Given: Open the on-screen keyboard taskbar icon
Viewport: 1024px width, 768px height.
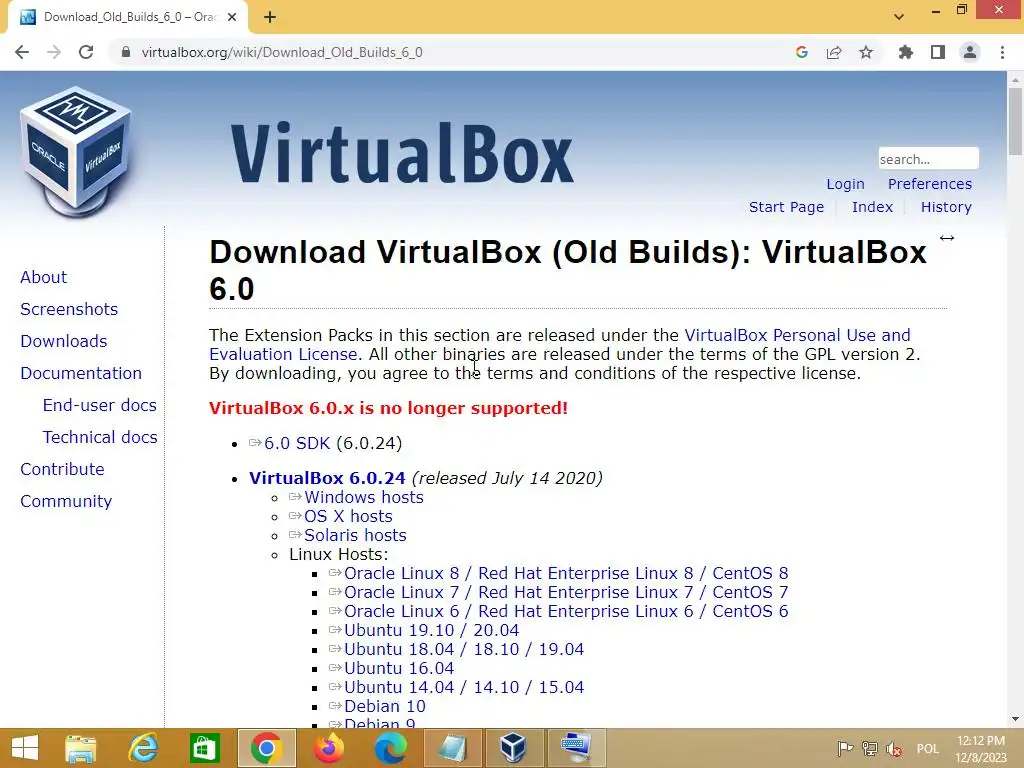Looking at the screenshot, I should (x=576, y=748).
